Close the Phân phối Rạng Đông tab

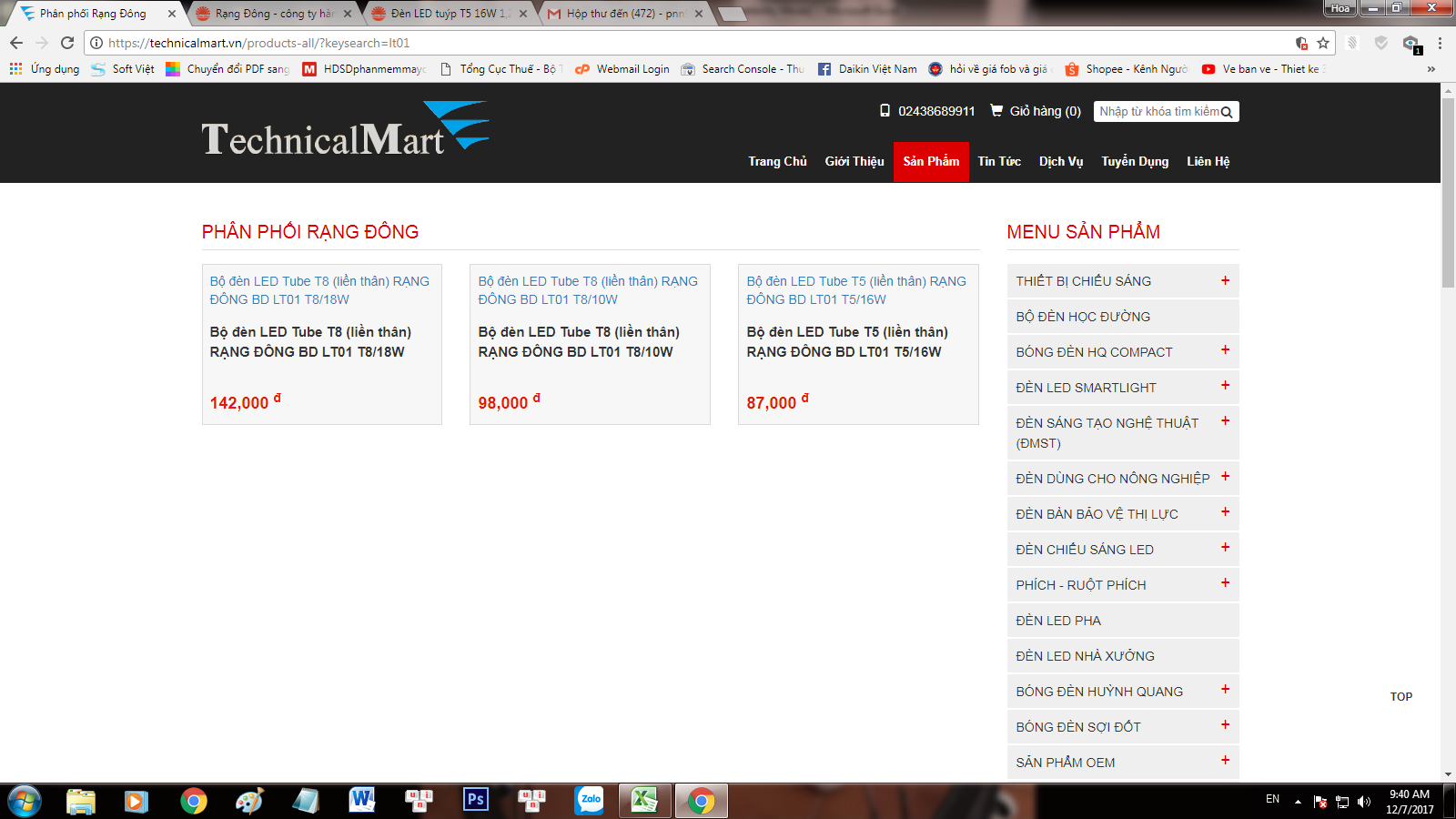pos(171,14)
